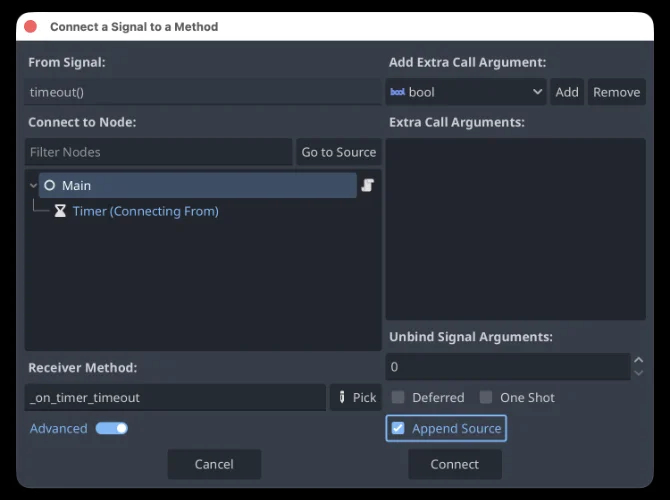The height and width of the screenshot is (500, 670).
Task: Cancel the signal connection dialog
Action: 214,464
